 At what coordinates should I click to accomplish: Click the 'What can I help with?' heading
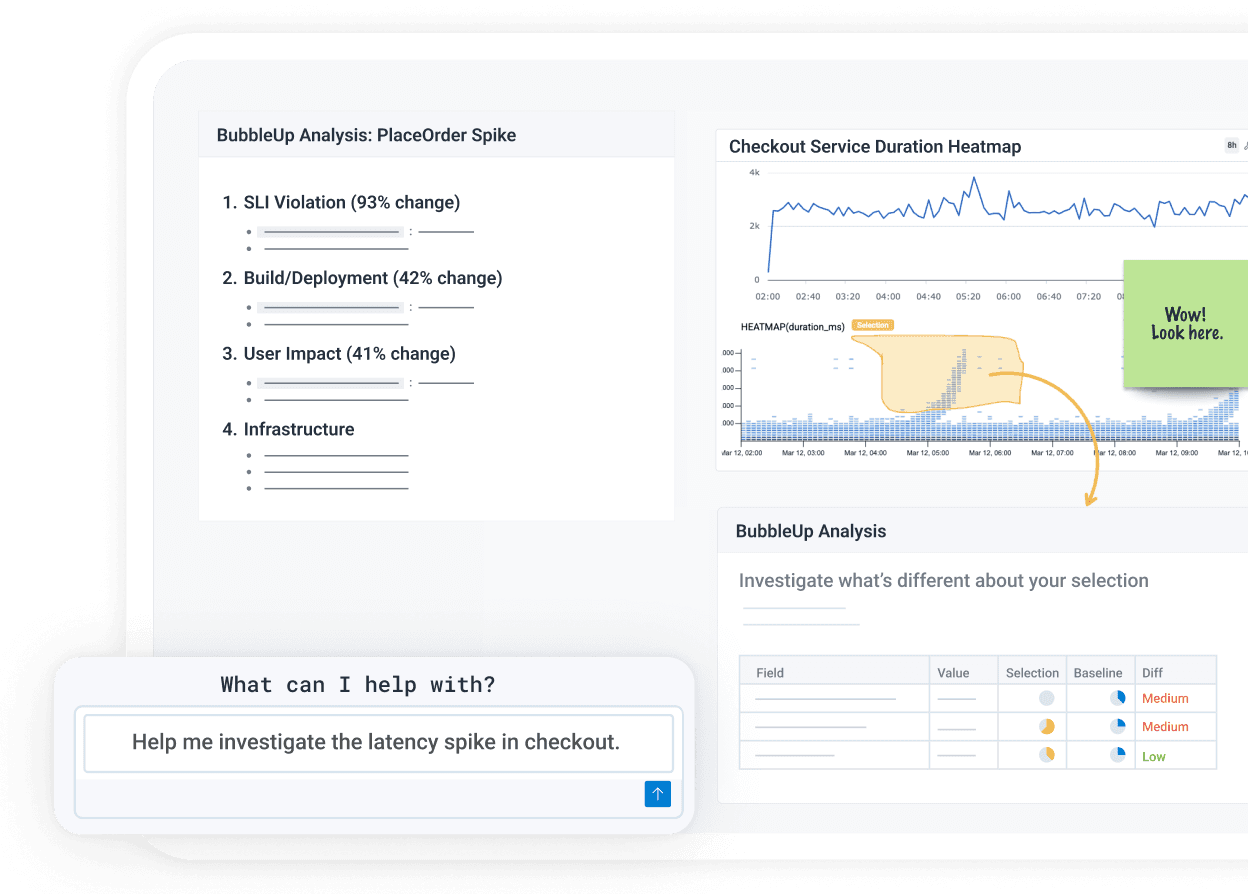(x=358, y=685)
